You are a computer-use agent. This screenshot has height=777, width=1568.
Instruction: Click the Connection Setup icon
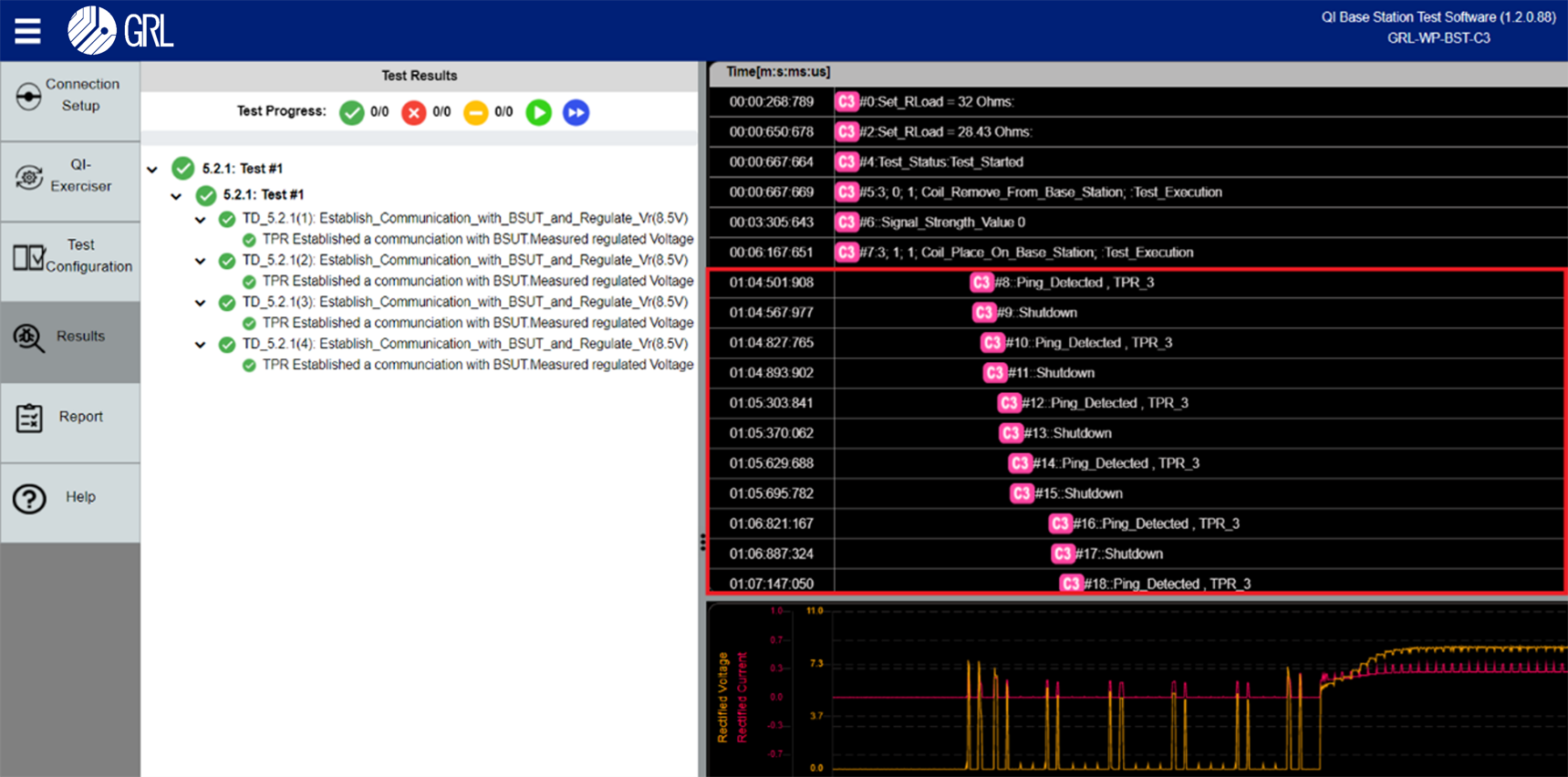[x=28, y=96]
